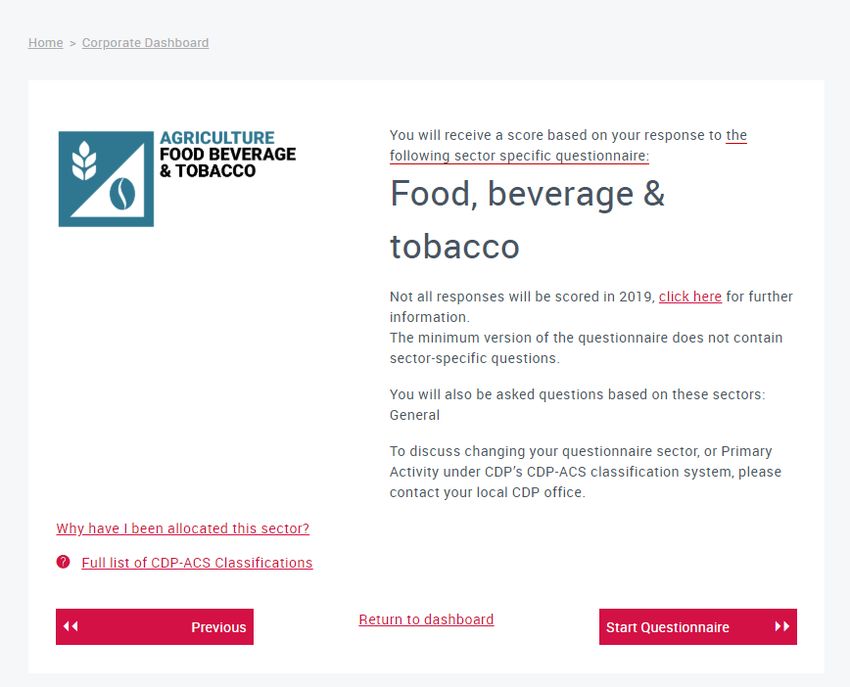Go to the Home breadcrumb
This screenshot has width=850, height=687.
click(46, 43)
